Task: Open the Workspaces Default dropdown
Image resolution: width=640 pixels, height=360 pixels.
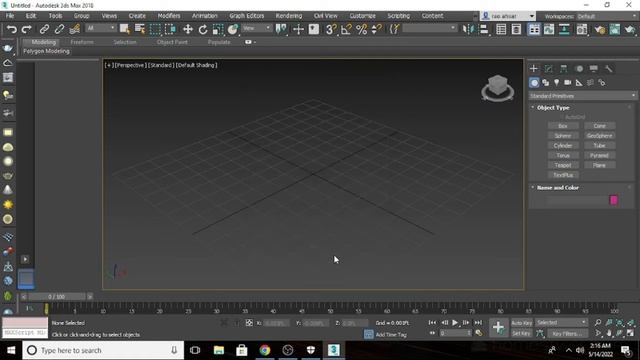Action: [x=607, y=16]
